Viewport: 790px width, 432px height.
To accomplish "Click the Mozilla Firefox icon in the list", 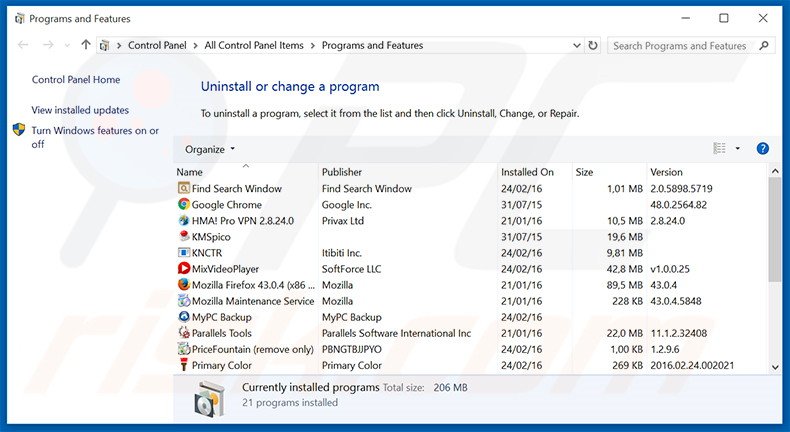I will pyautogui.click(x=184, y=285).
